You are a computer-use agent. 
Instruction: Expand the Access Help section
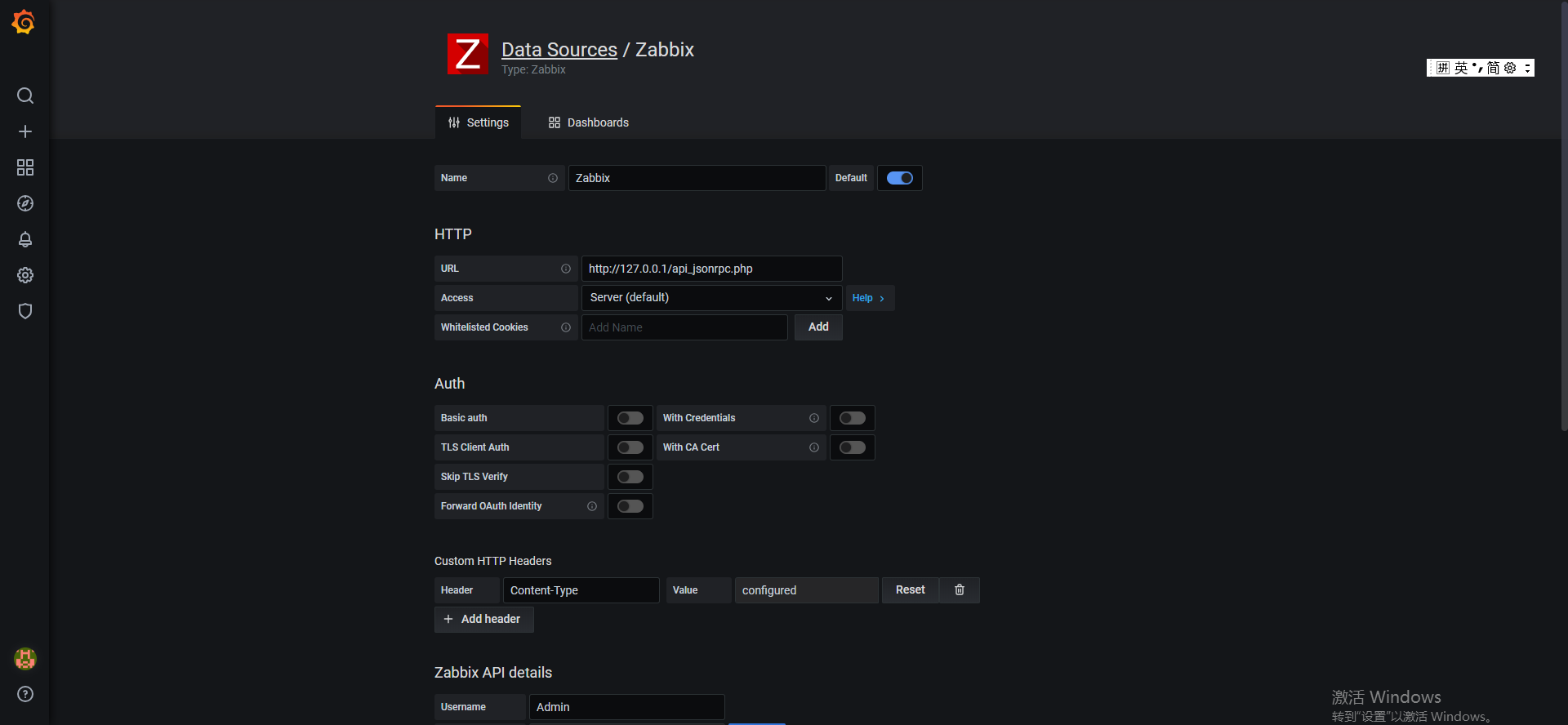868,298
